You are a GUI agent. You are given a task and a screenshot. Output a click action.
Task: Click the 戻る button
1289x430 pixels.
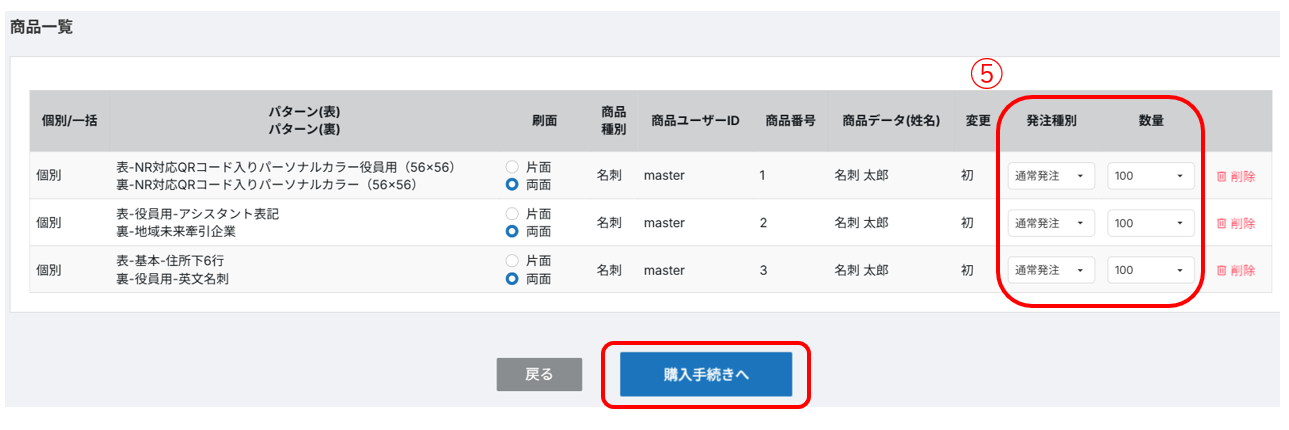click(539, 374)
